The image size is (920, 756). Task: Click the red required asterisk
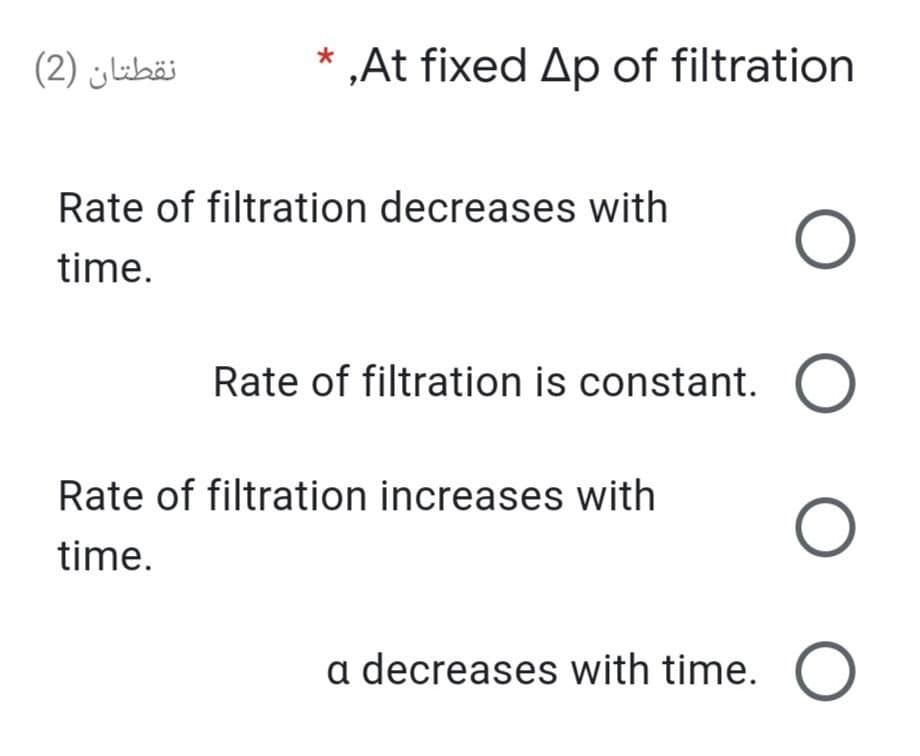tap(325, 57)
